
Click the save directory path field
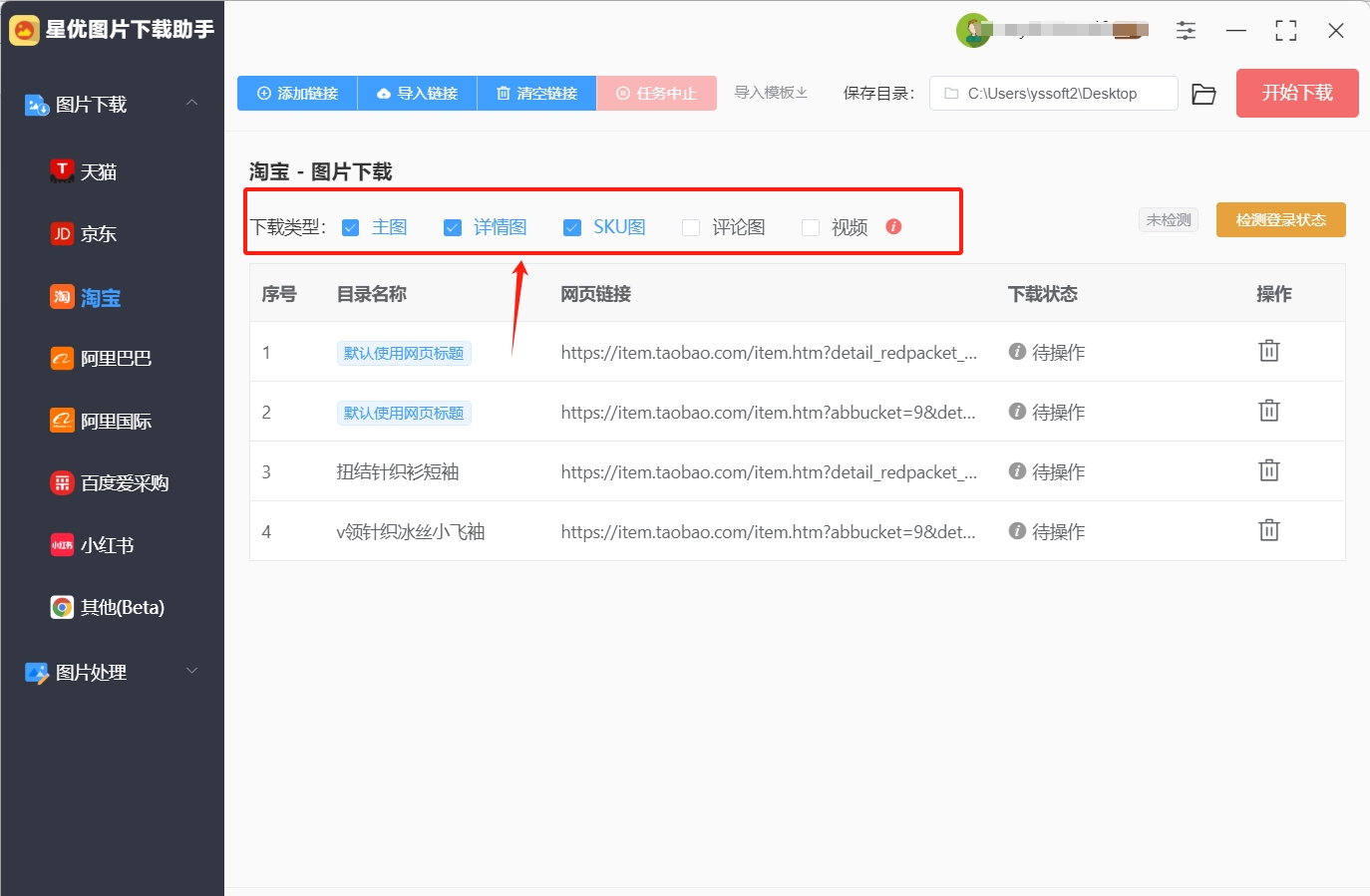(1053, 94)
